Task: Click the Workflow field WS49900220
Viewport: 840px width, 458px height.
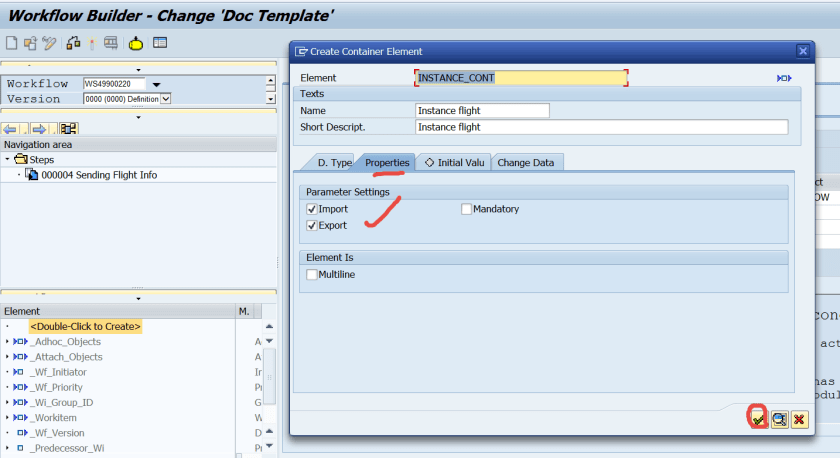Action: 114,84
